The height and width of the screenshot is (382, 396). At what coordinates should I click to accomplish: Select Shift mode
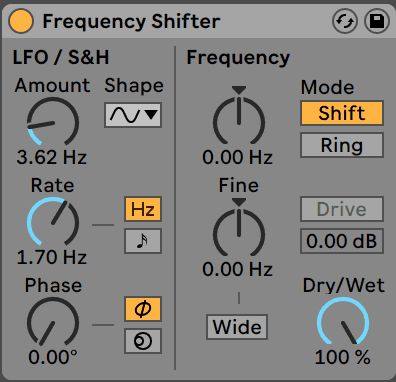tap(342, 113)
